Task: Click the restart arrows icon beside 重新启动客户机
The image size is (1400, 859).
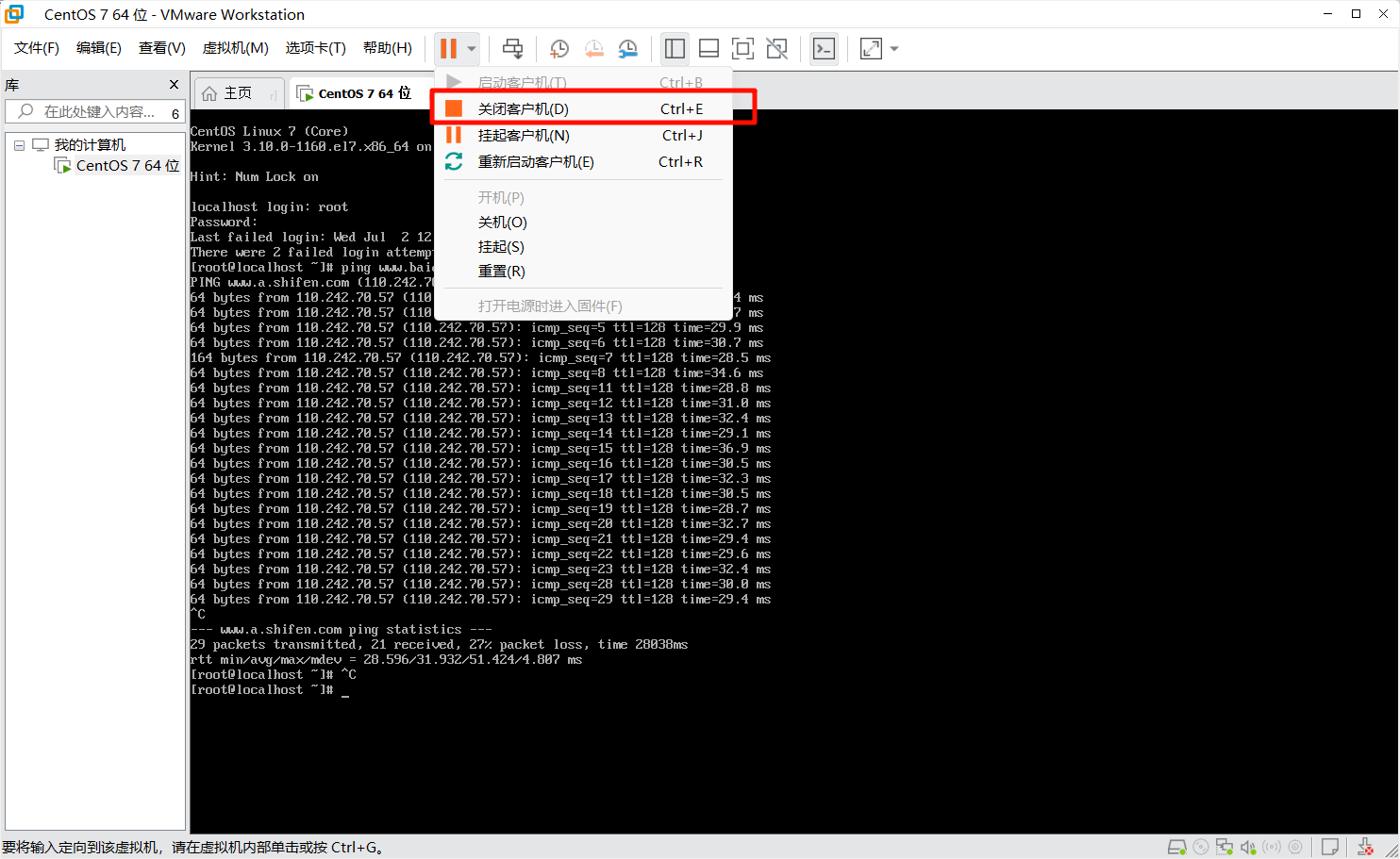Action: [454, 161]
